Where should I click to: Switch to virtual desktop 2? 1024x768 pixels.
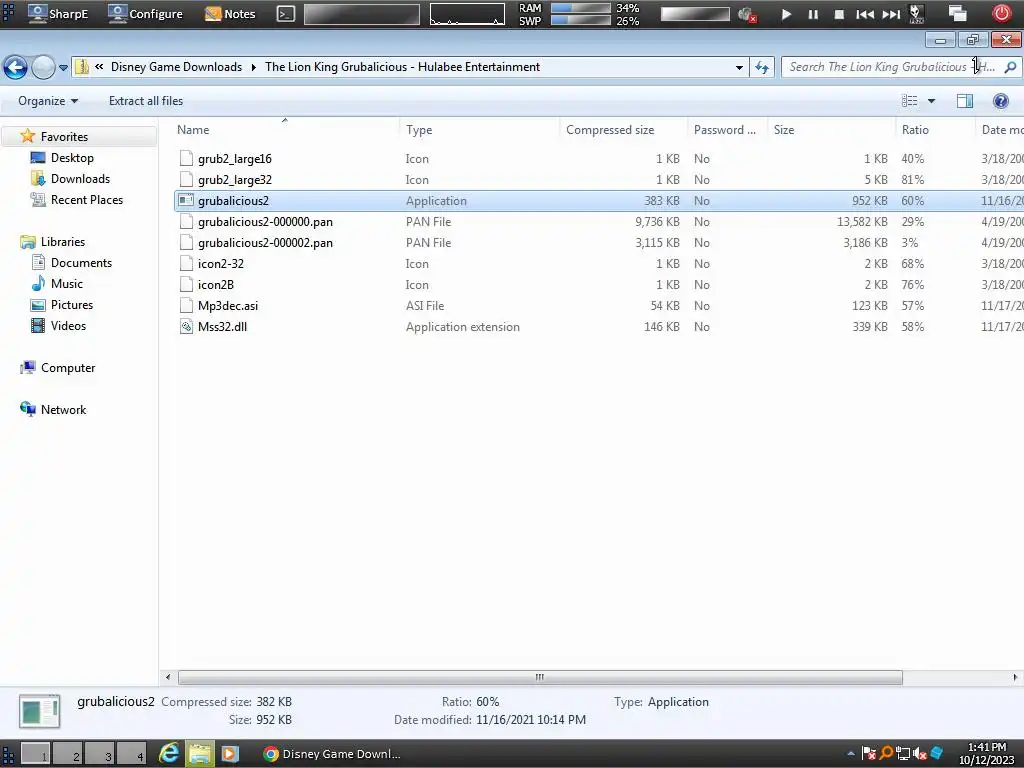68,754
